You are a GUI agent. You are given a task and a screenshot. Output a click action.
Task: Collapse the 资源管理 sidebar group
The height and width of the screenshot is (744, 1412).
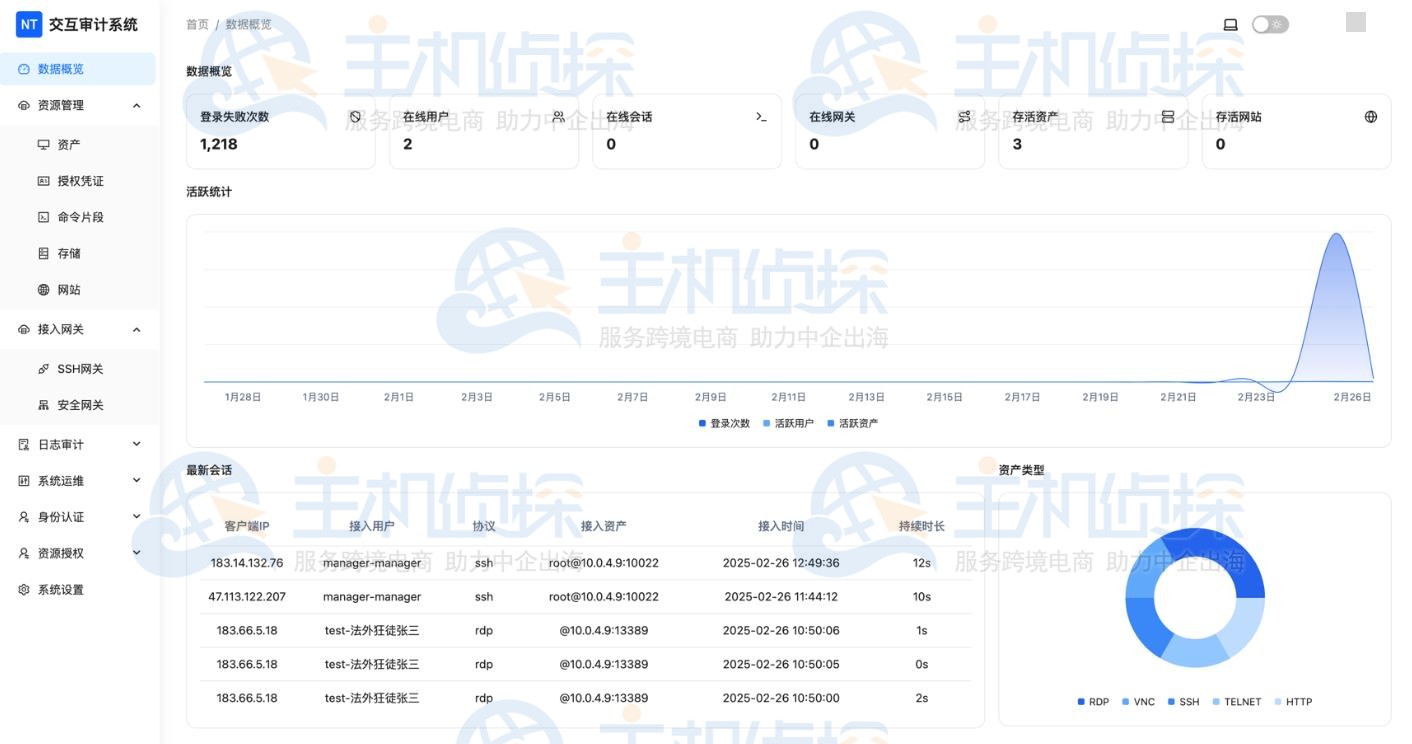(78, 105)
